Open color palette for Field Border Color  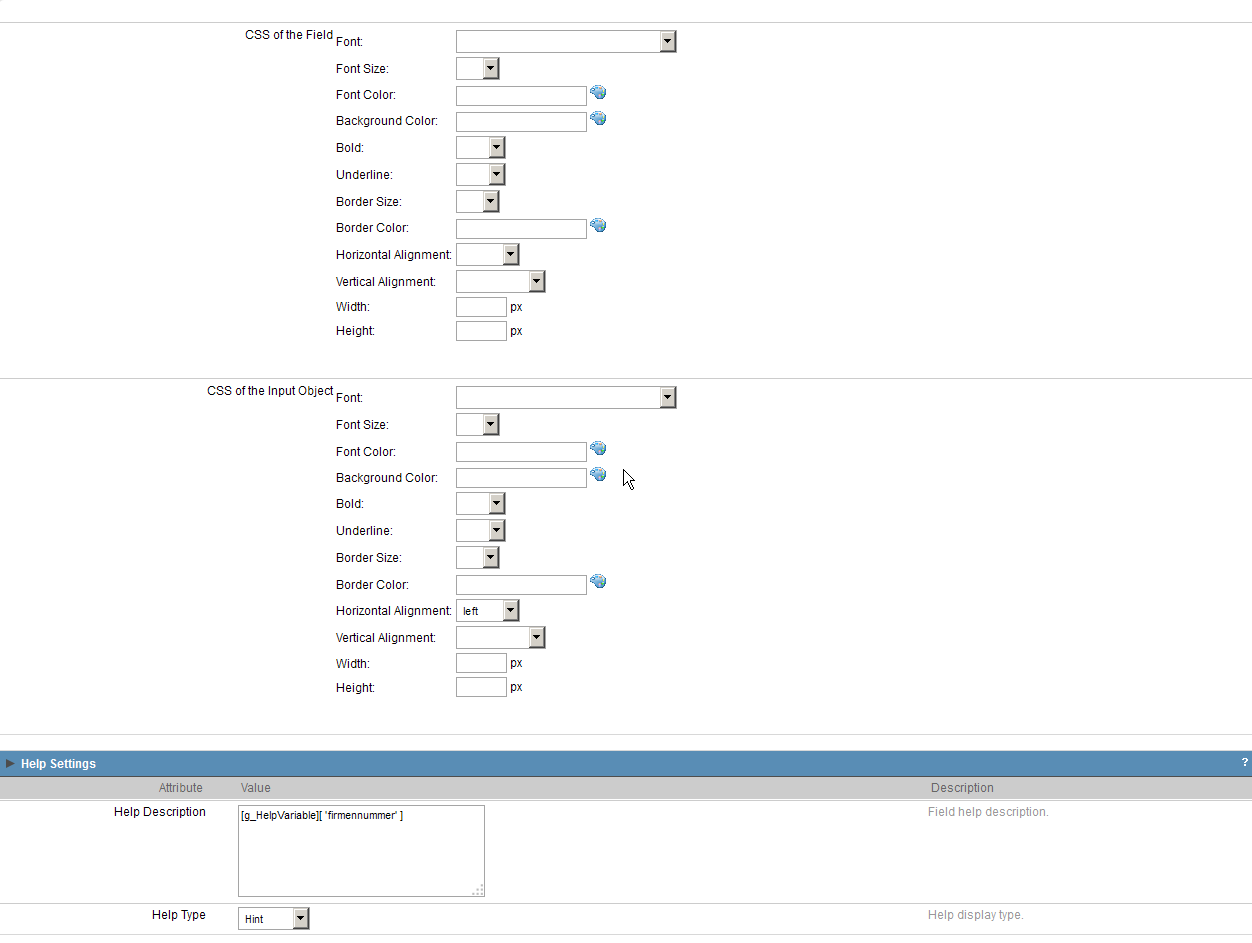point(598,226)
